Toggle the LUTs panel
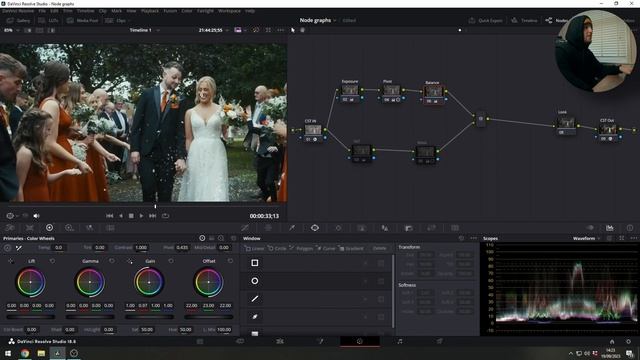The image size is (640, 360). click(x=49, y=20)
